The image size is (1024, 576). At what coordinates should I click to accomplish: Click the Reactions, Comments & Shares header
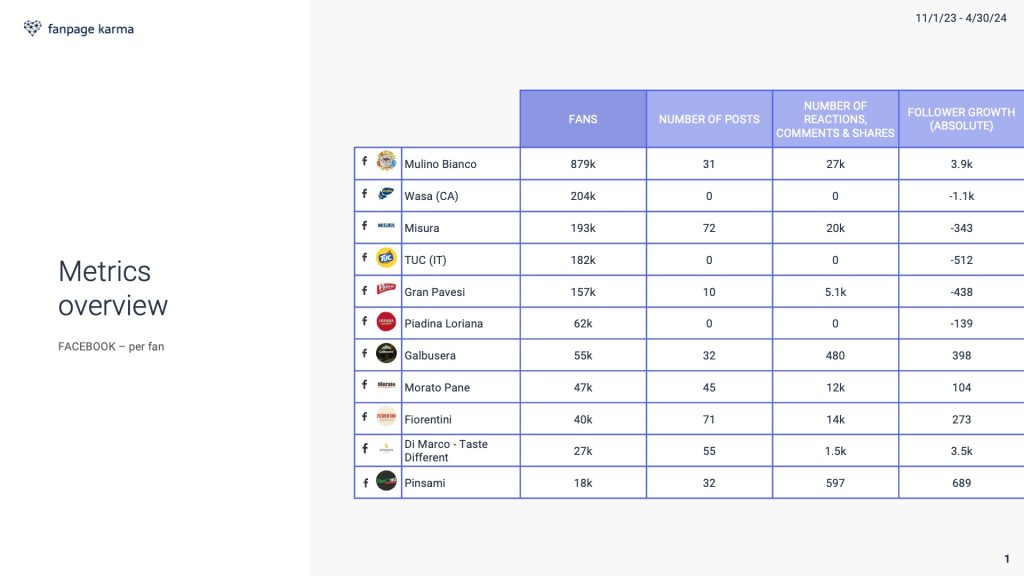pos(835,119)
